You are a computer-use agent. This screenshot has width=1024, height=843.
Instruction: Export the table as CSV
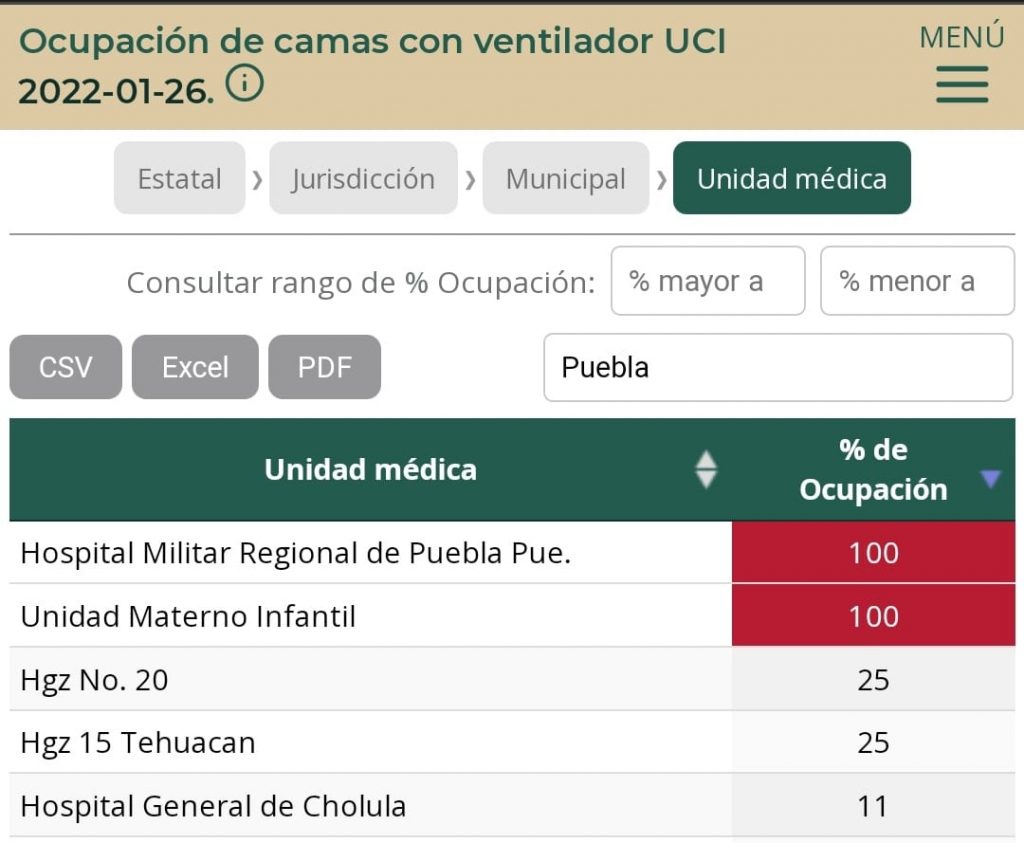[64, 367]
